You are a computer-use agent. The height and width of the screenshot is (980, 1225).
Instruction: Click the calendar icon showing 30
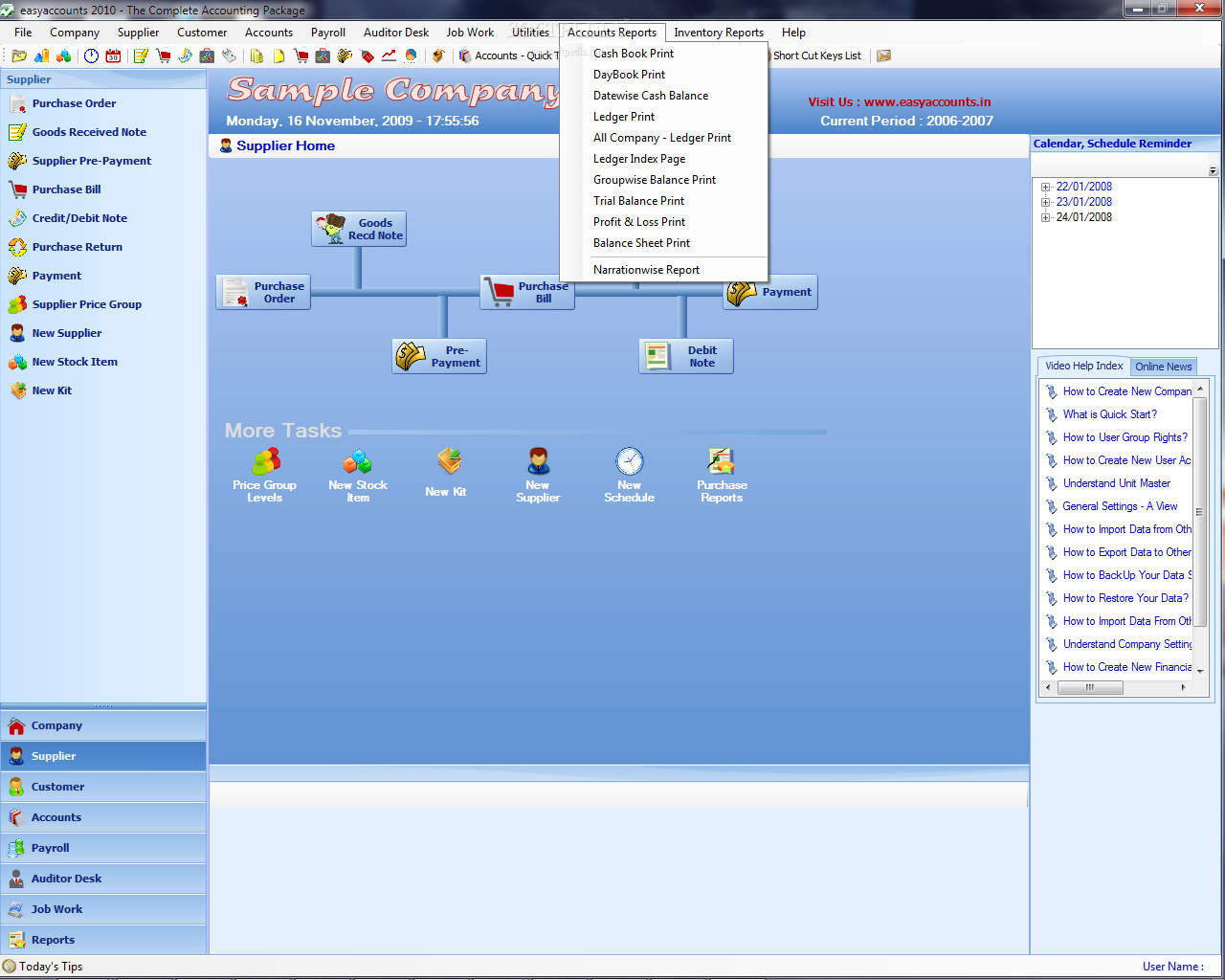(x=113, y=56)
